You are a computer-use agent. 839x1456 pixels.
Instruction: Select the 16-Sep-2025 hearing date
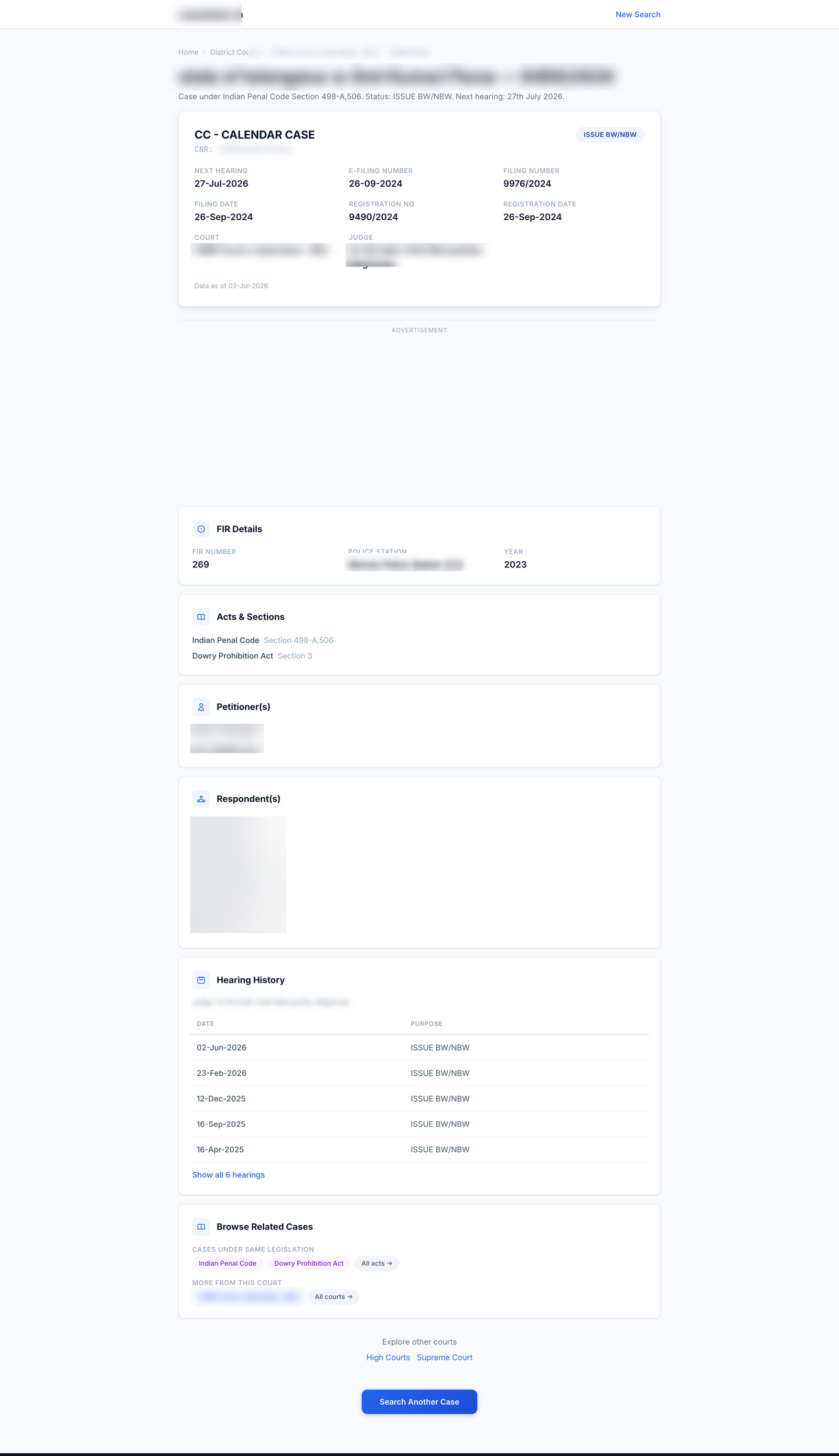tap(221, 1124)
